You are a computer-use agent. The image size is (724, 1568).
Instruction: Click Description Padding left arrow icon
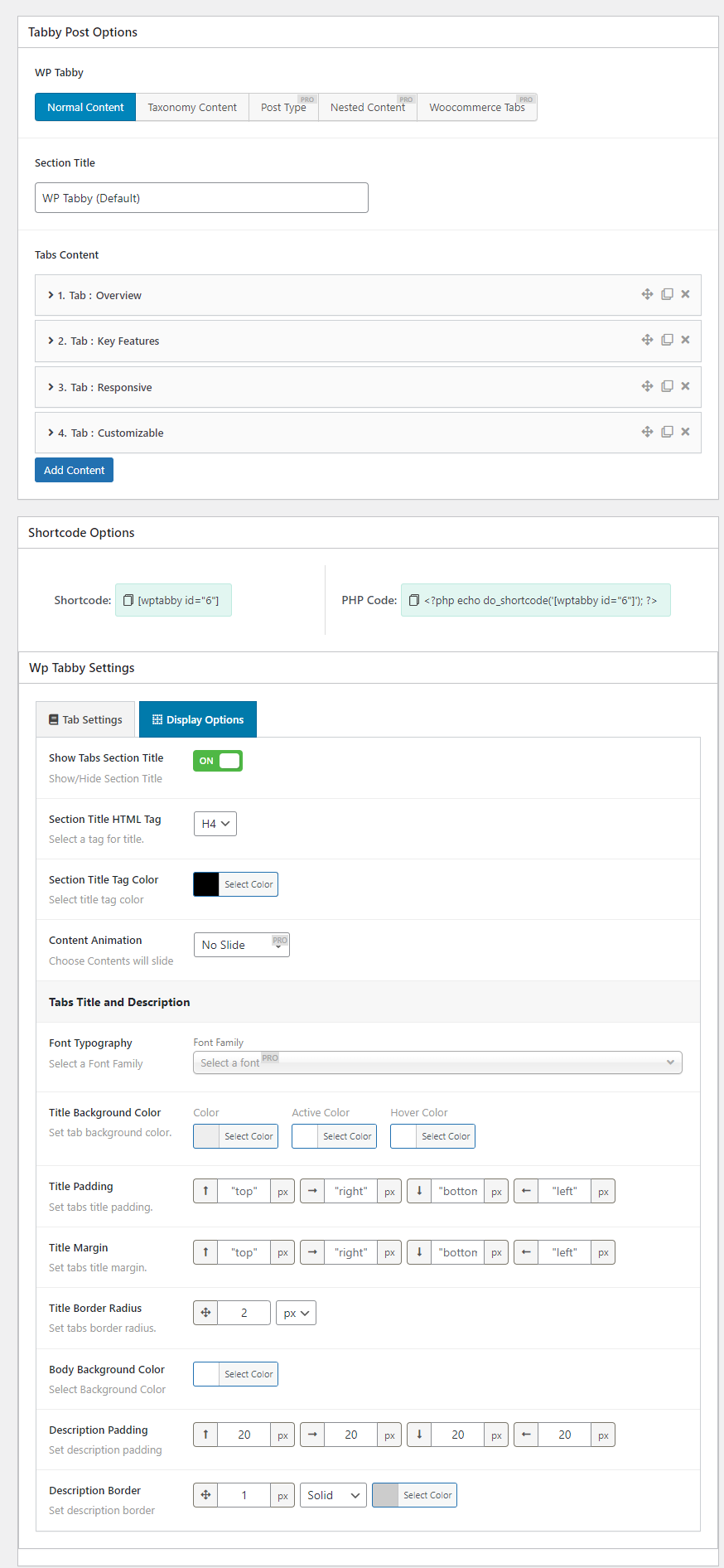[x=526, y=1435]
